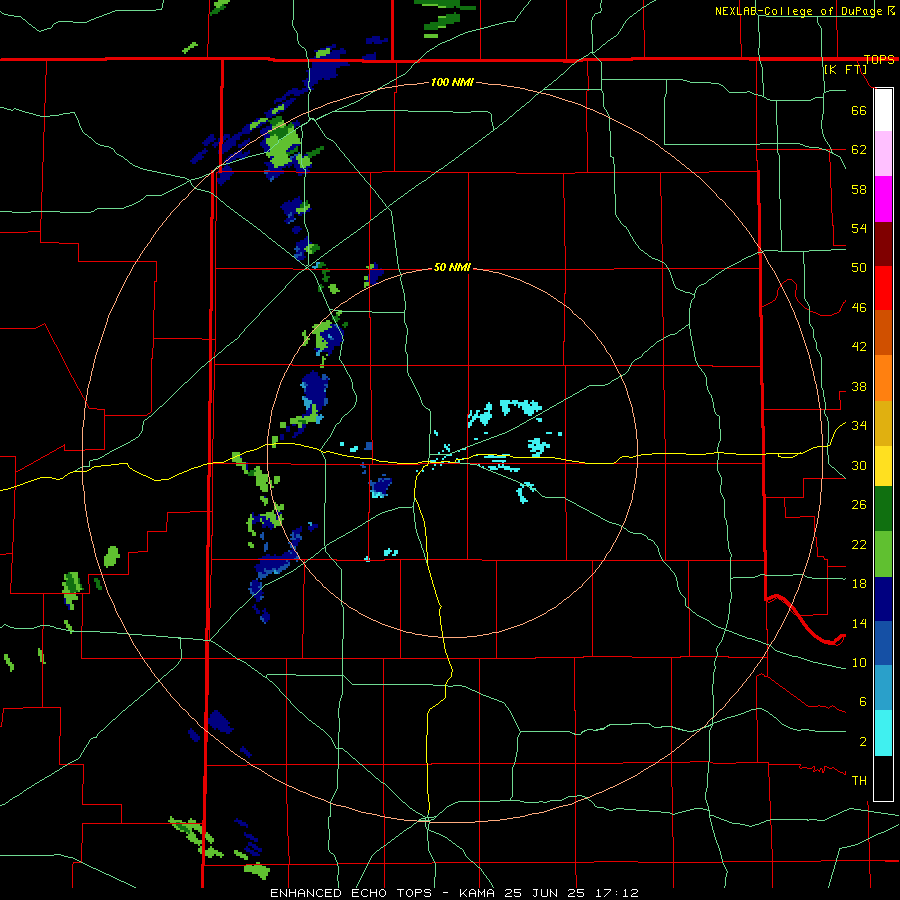900x900 pixels.
Task: Click the '62' legend value
Action: pos(859,150)
